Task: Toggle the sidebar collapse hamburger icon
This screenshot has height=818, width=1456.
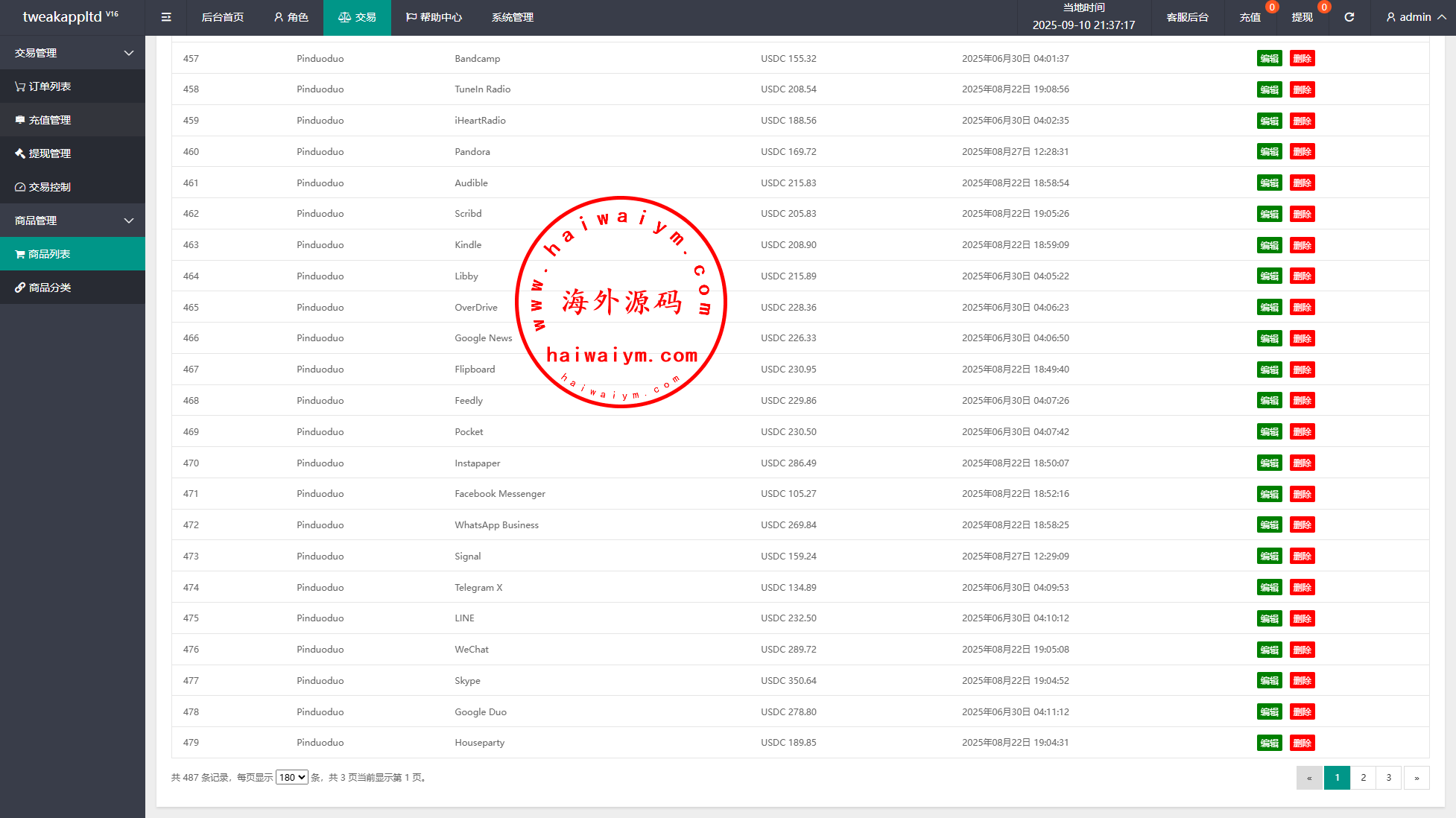Action: [166, 17]
